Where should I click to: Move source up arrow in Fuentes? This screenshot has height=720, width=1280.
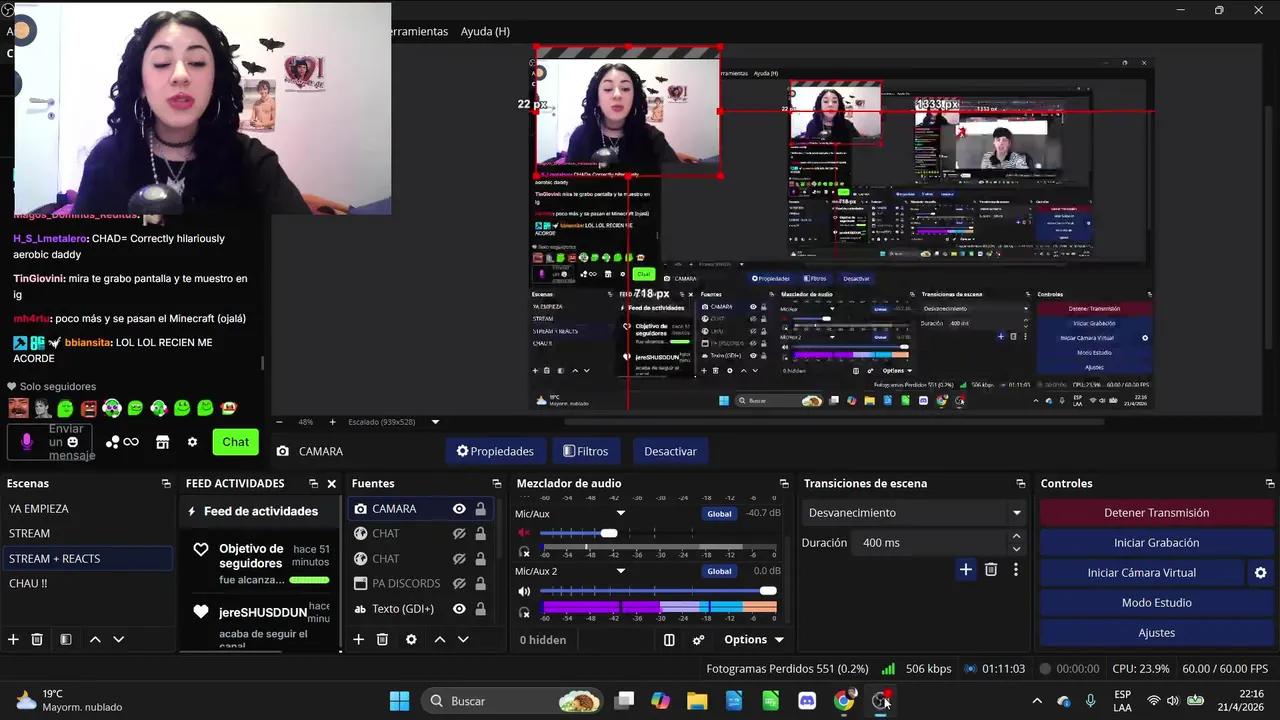[439, 639]
